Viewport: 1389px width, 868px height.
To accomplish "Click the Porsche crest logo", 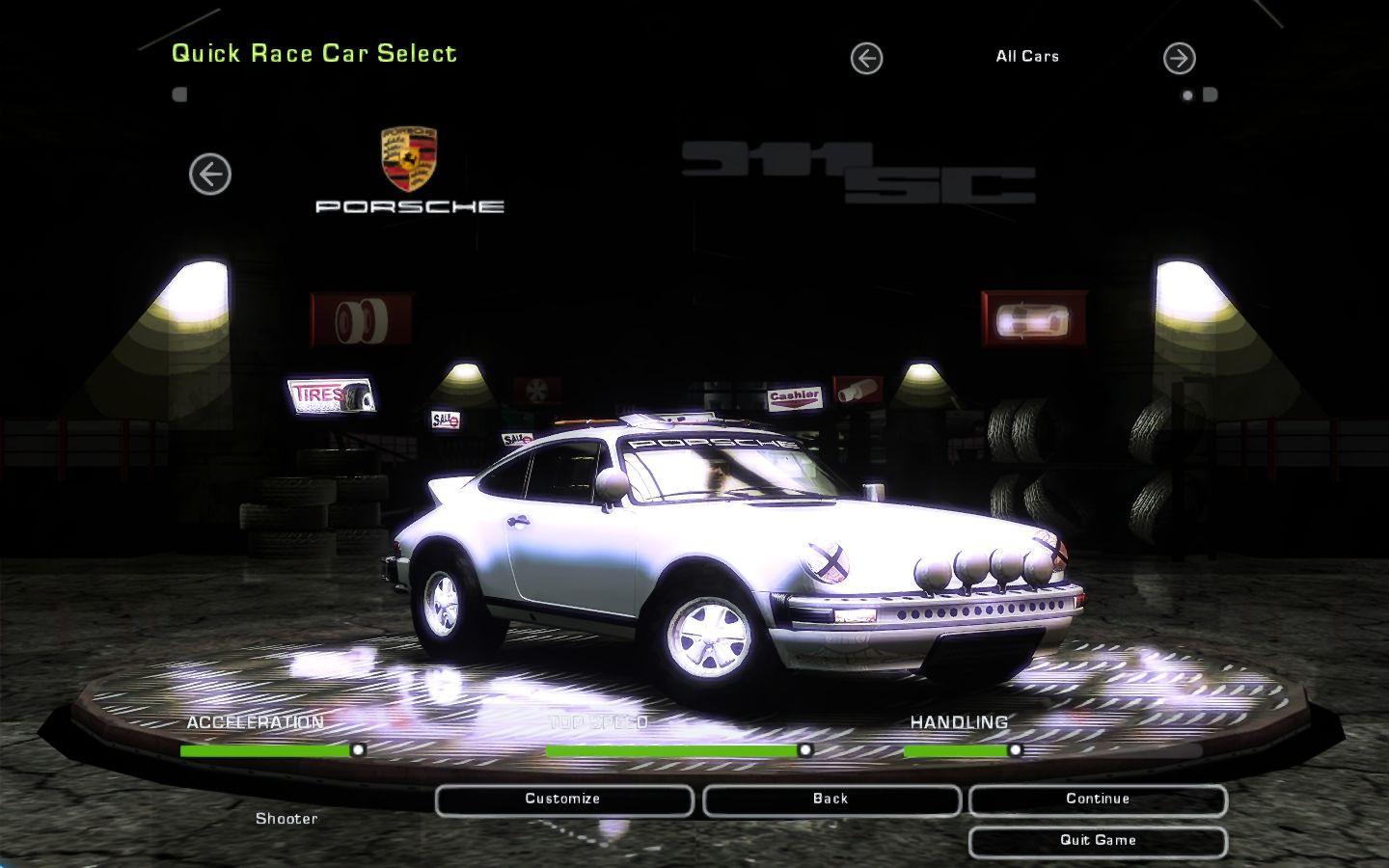I will coord(409,158).
